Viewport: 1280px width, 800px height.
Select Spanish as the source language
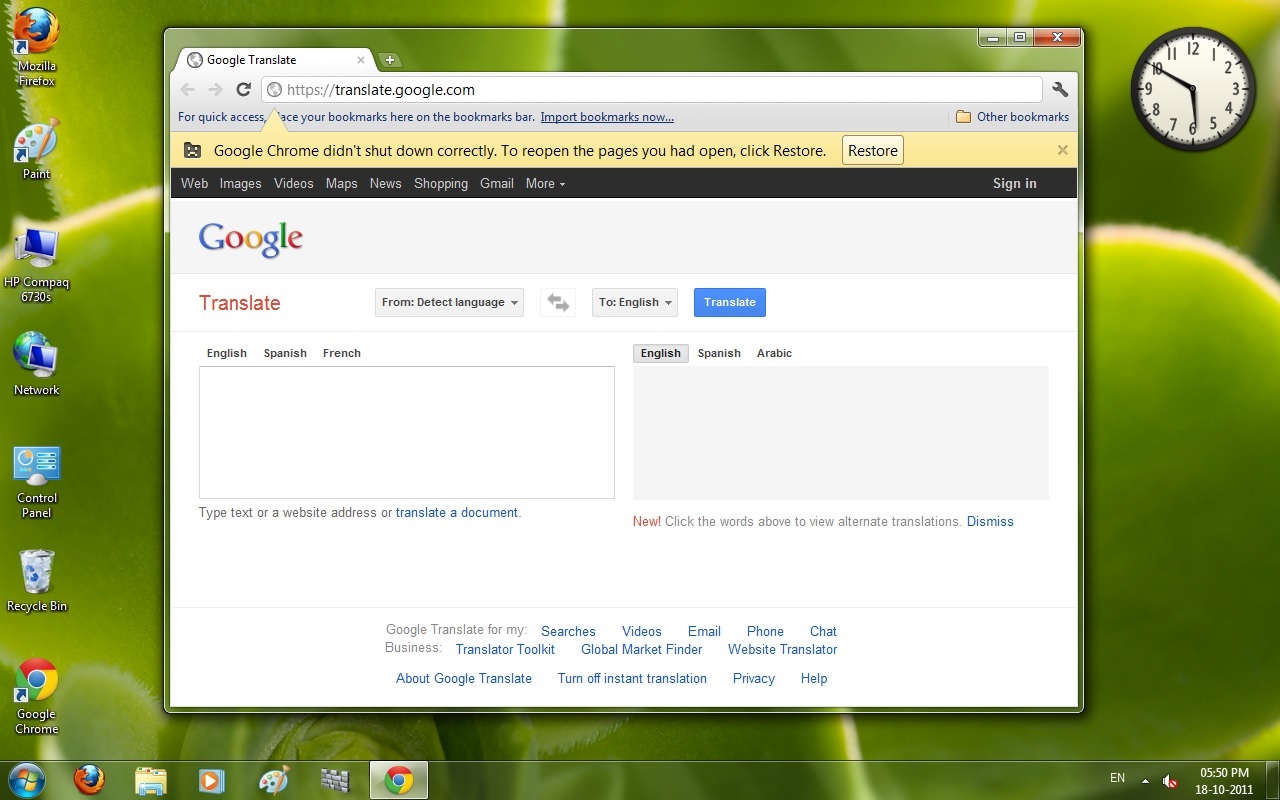285,353
